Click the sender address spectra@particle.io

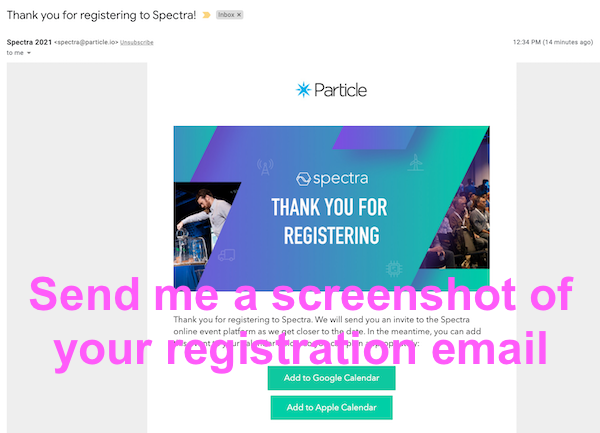[x=87, y=42]
